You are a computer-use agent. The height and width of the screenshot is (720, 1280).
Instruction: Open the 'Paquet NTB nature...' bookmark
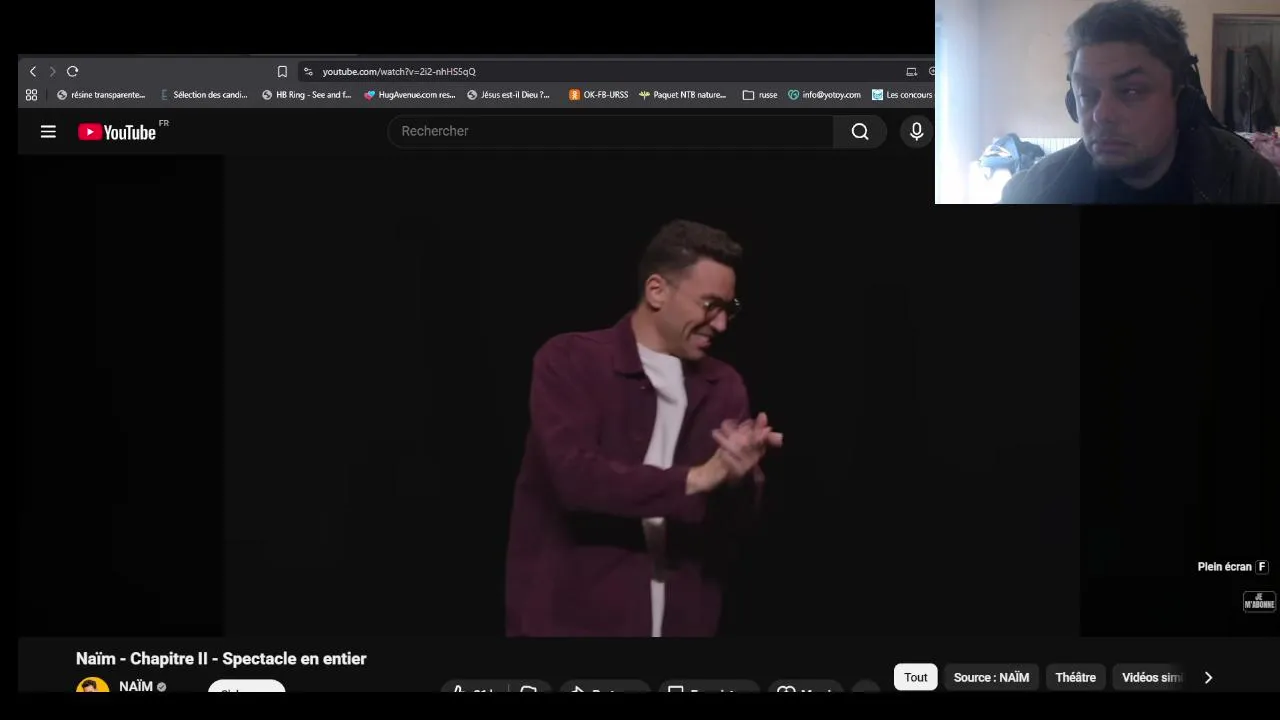(682, 95)
